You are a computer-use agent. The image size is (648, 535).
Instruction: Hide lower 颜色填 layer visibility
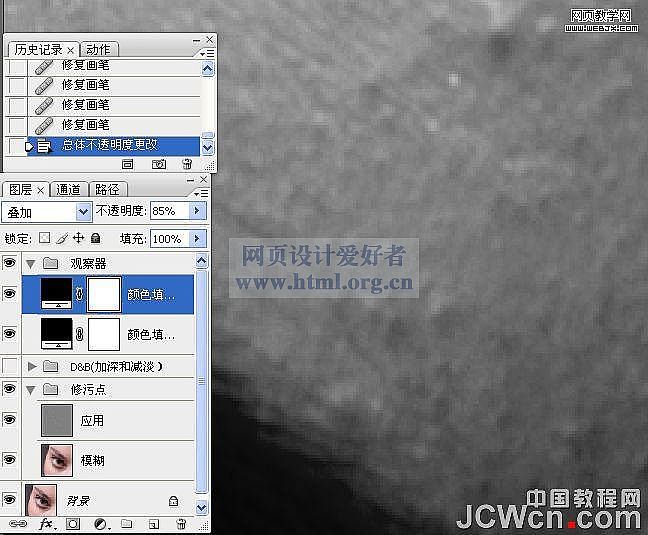tap(10, 333)
